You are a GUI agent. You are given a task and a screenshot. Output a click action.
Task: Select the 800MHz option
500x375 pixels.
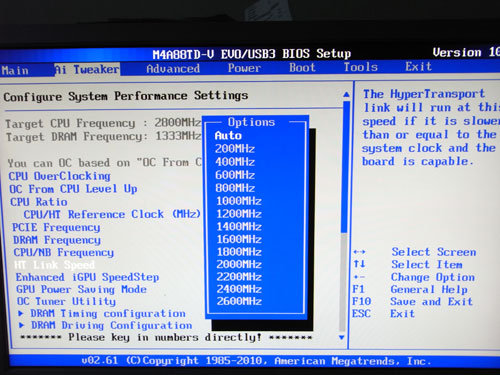coord(235,188)
